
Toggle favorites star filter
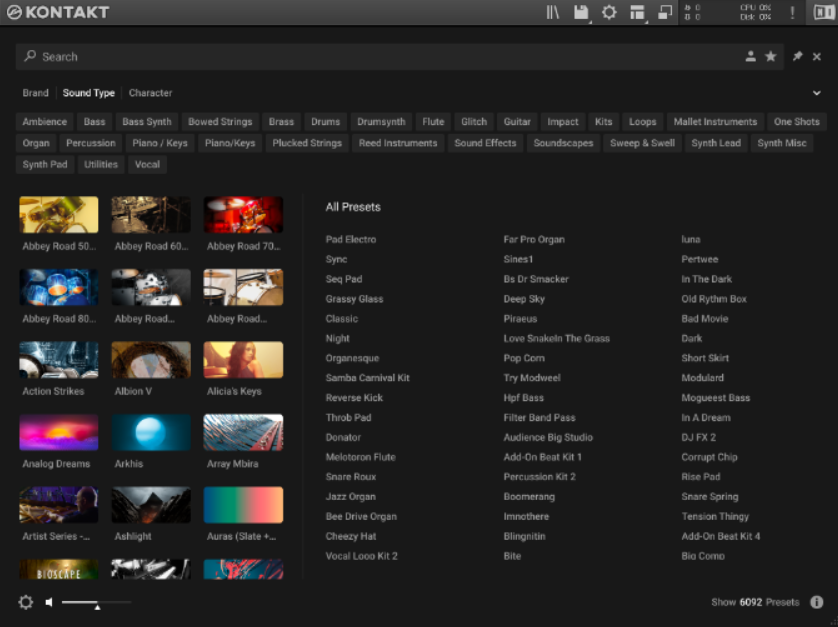(x=770, y=56)
